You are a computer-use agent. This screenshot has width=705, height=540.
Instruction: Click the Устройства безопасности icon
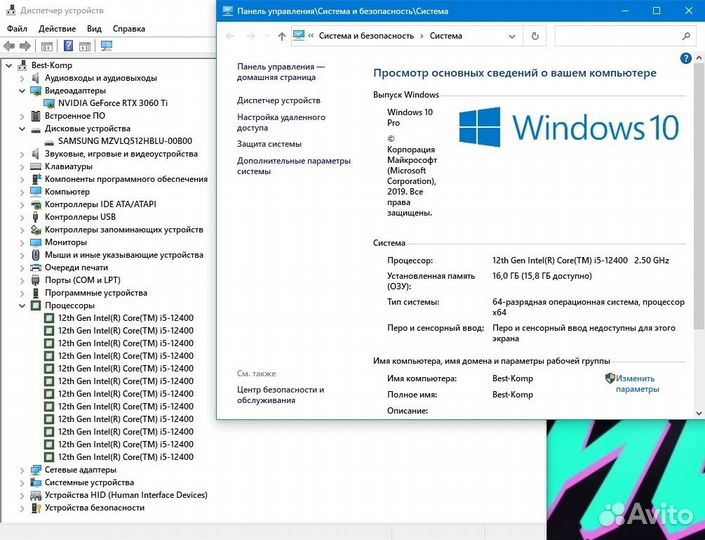(x=36, y=508)
